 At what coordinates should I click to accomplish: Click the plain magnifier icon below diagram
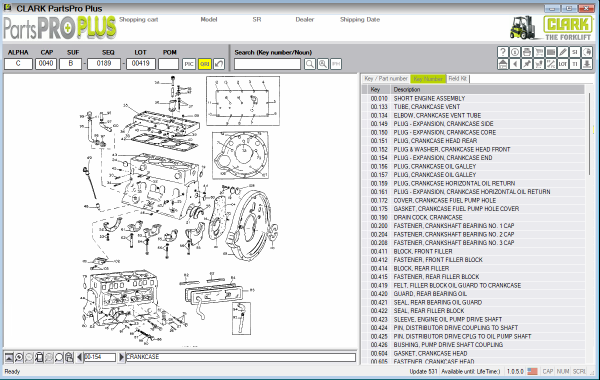coord(59,357)
